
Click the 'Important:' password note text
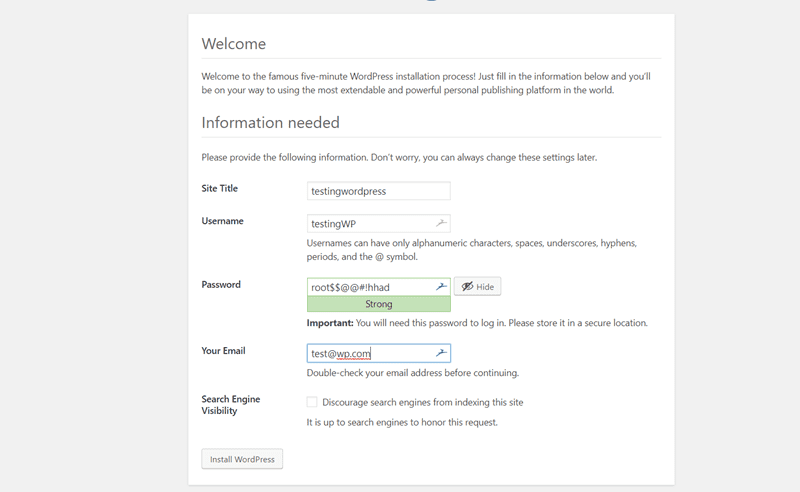[x=477, y=323]
